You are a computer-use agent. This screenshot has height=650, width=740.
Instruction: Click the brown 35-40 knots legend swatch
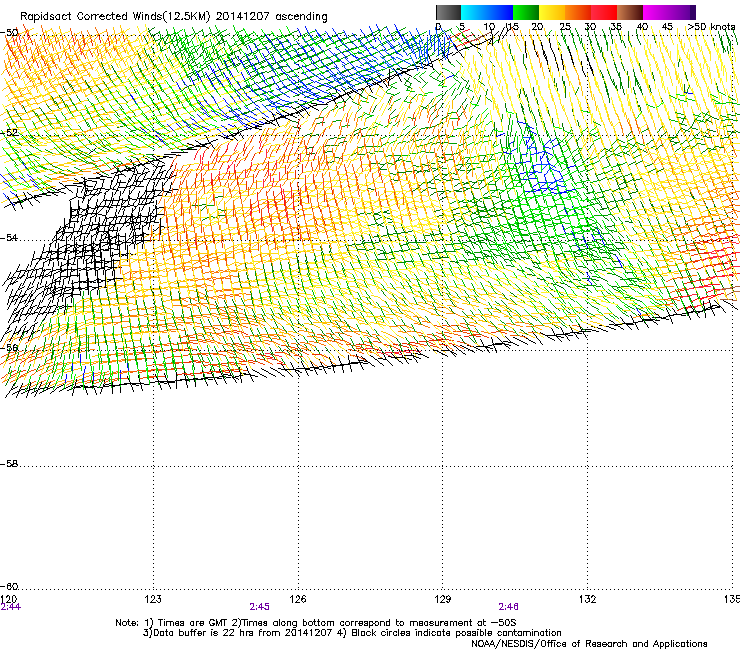pyautogui.click(x=630, y=12)
